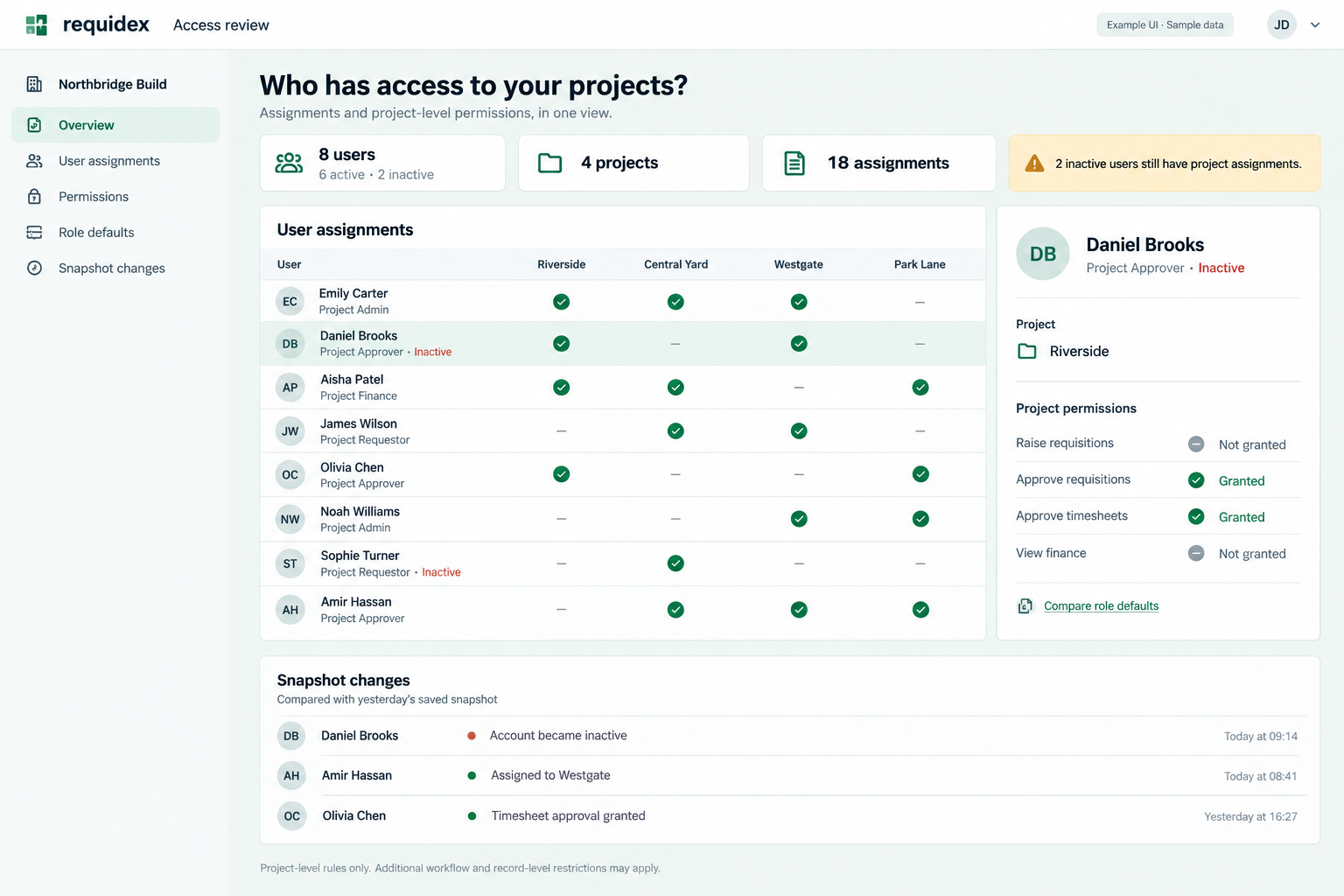This screenshot has height=896, width=1344.
Task: Toggle Amir Hassan Park Lane access check
Action: tap(920, 610)
